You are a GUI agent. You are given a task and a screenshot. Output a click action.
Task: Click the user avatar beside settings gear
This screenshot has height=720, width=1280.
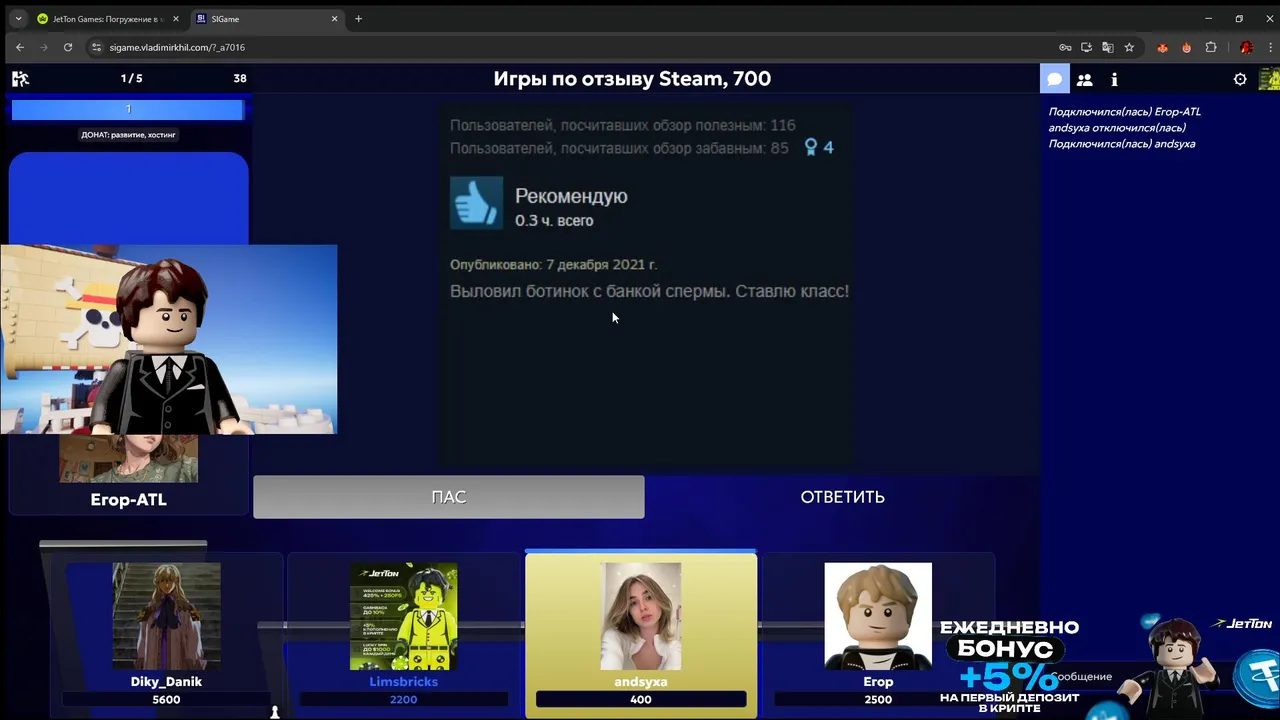1269,79
